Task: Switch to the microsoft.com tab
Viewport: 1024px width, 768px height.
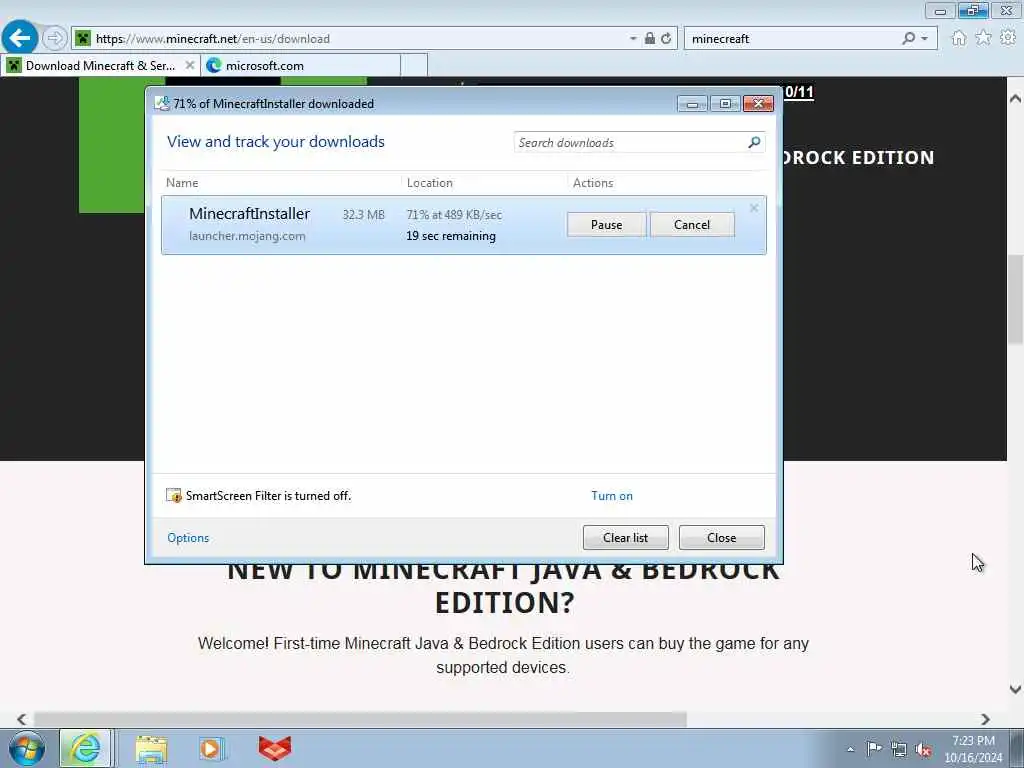Action: [300, 65]
